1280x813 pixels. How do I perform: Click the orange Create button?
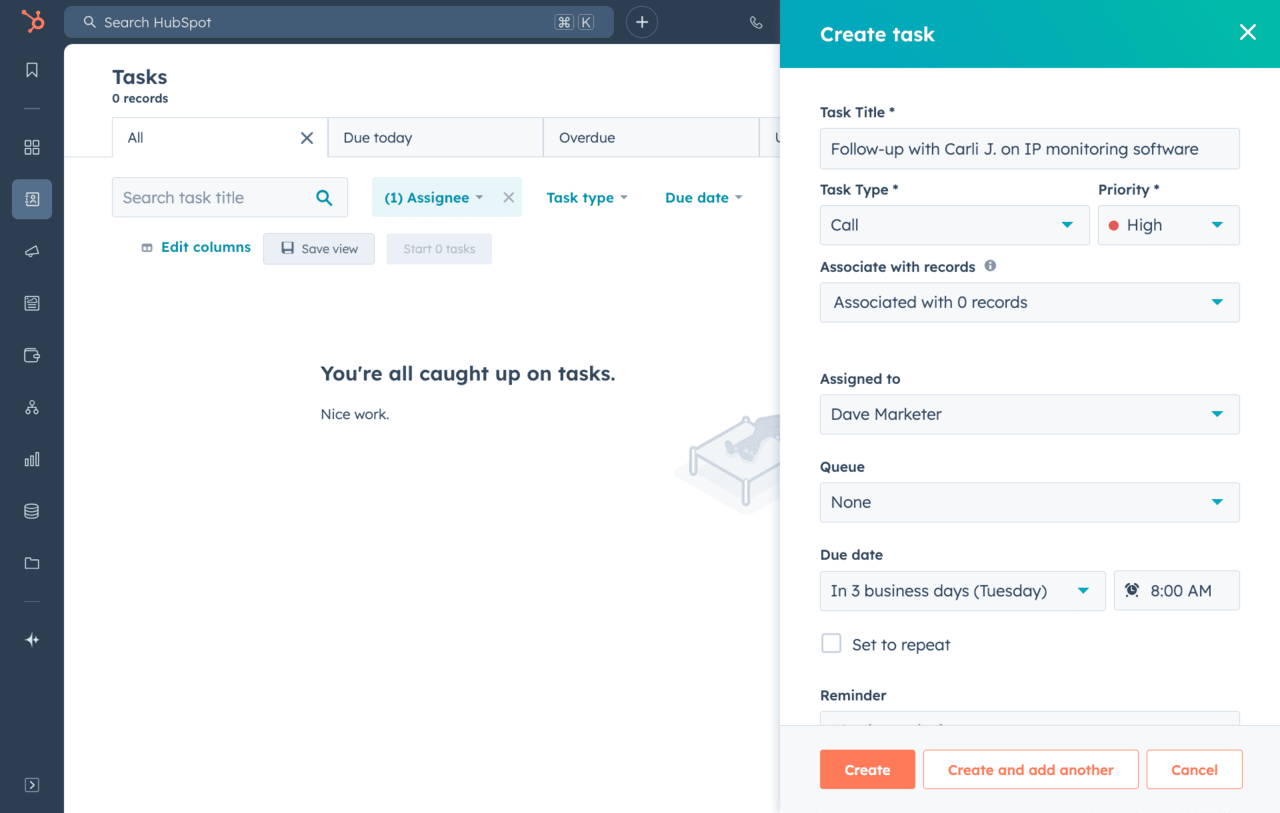pos(867,770)
